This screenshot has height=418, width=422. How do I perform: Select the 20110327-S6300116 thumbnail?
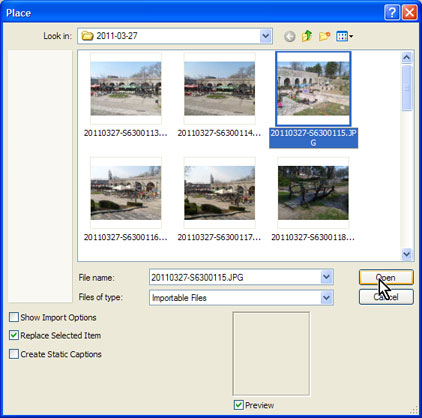[126, 193]
